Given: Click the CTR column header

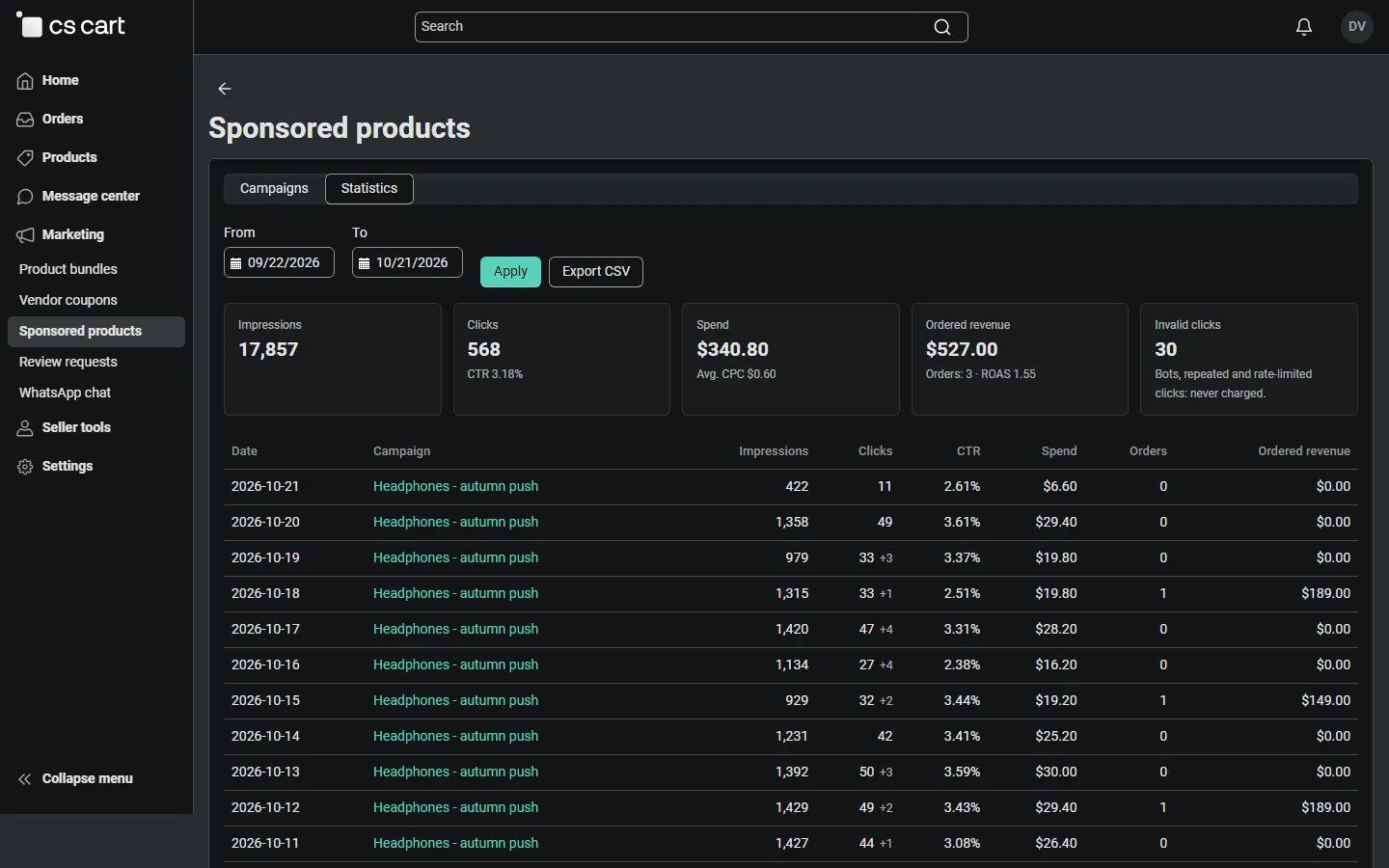Looking at the screenshot, I should coord(968,451).
